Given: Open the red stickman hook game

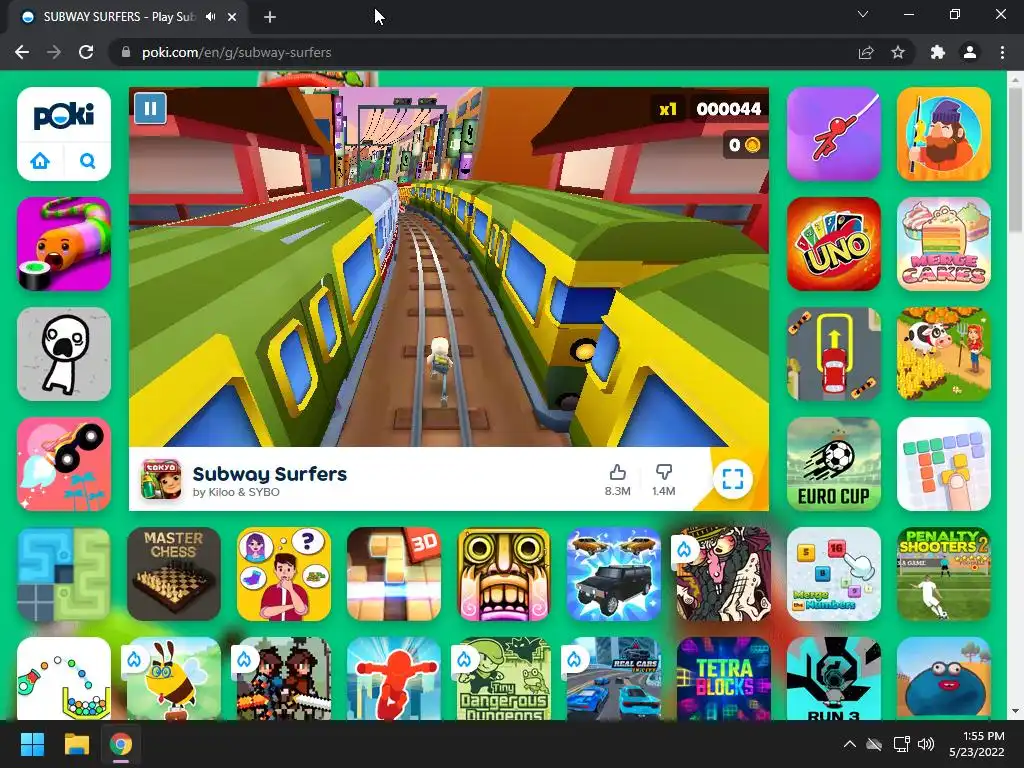Looking at the screenshot, I should click(834, 134).
